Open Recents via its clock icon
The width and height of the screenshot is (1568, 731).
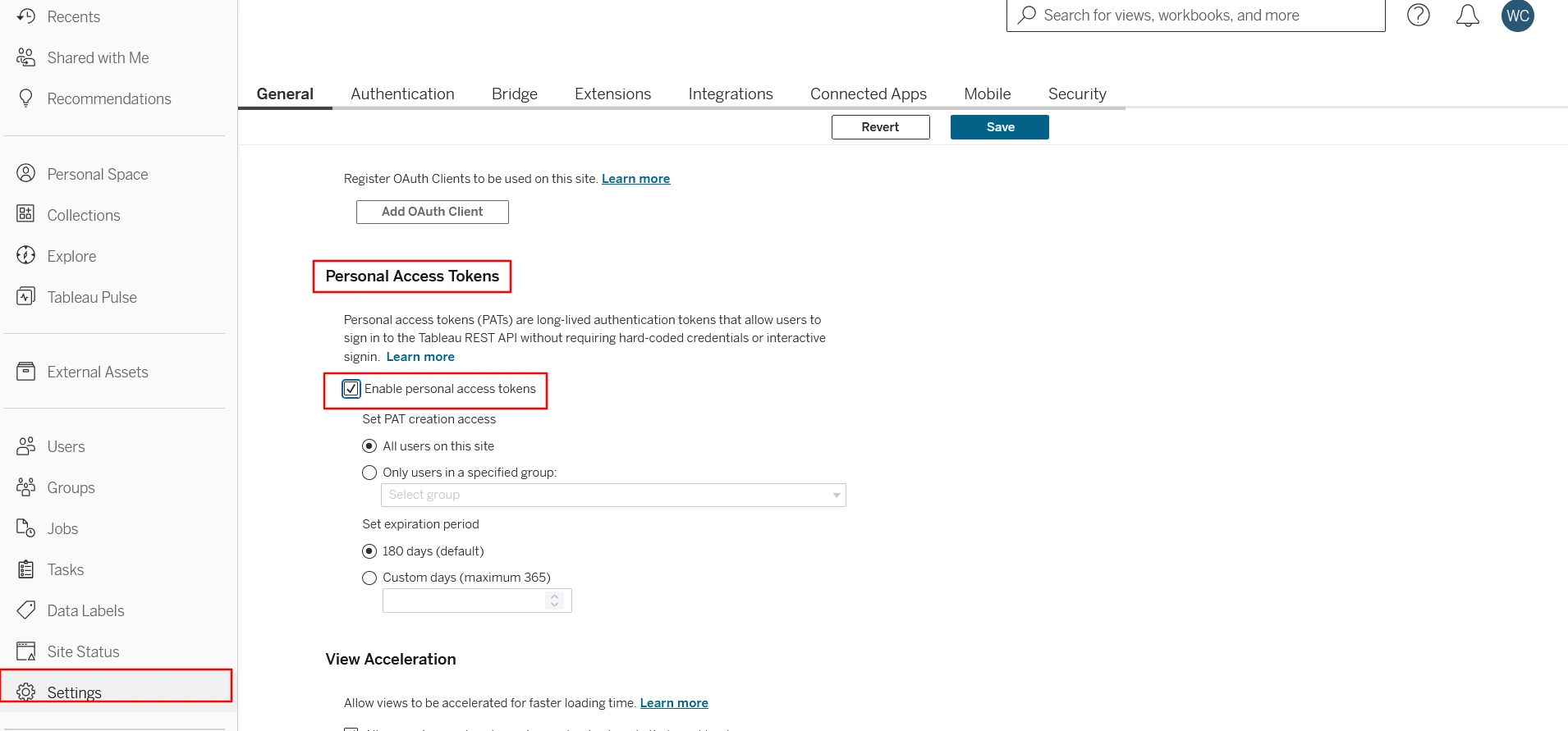26,16
